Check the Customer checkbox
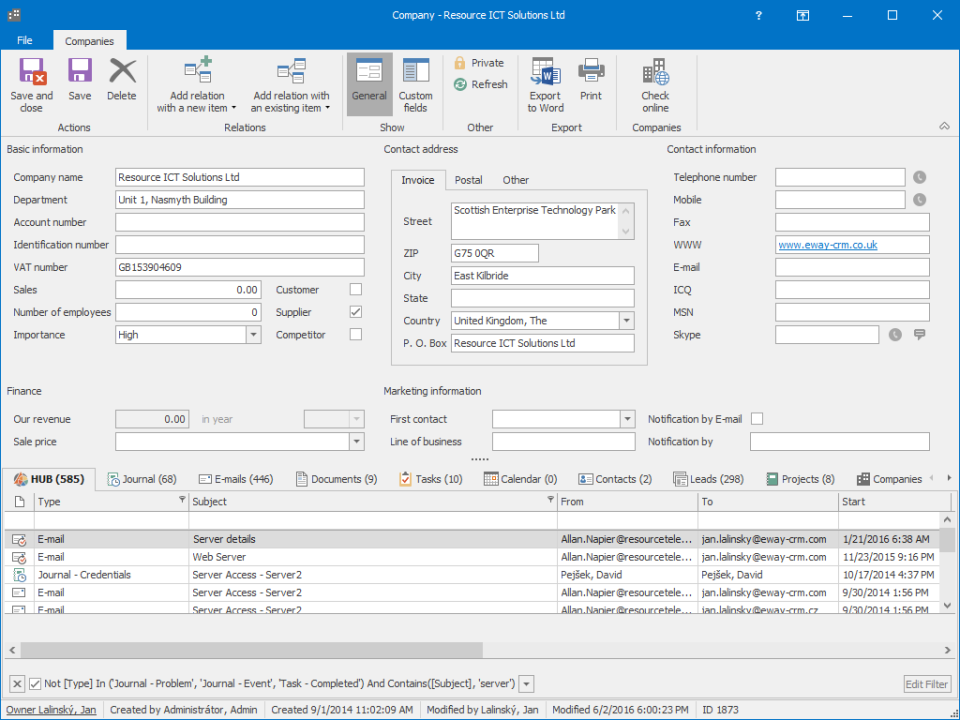The image size is (960, 720). 354,289
